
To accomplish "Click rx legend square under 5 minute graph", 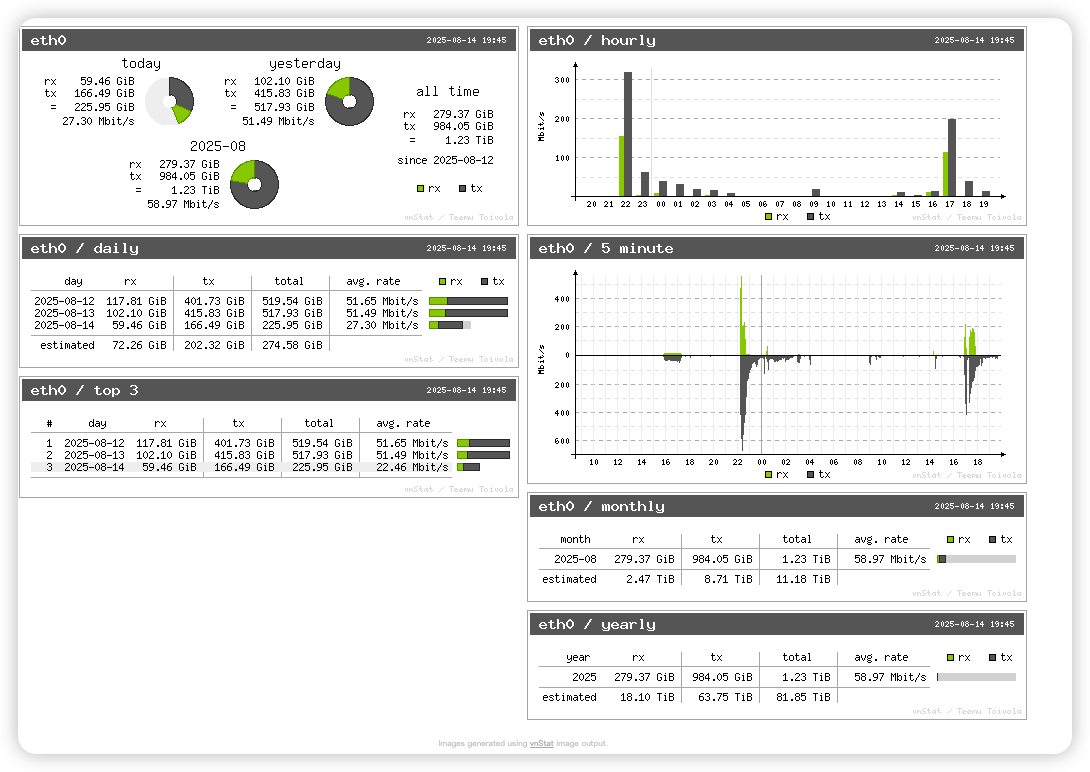I will pos(768,474).
